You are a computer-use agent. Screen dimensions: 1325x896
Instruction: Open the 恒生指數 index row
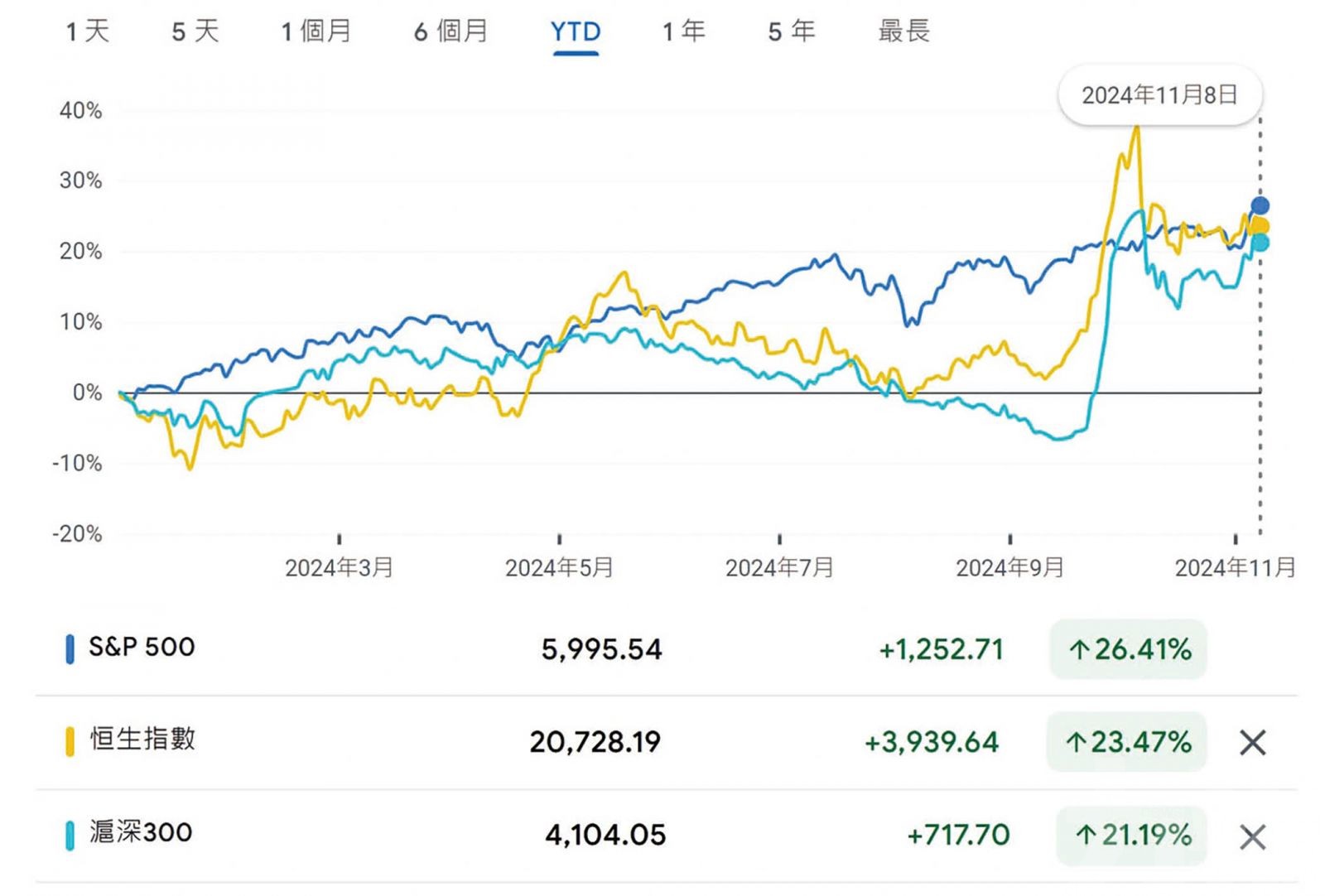(x=667, y=743)
